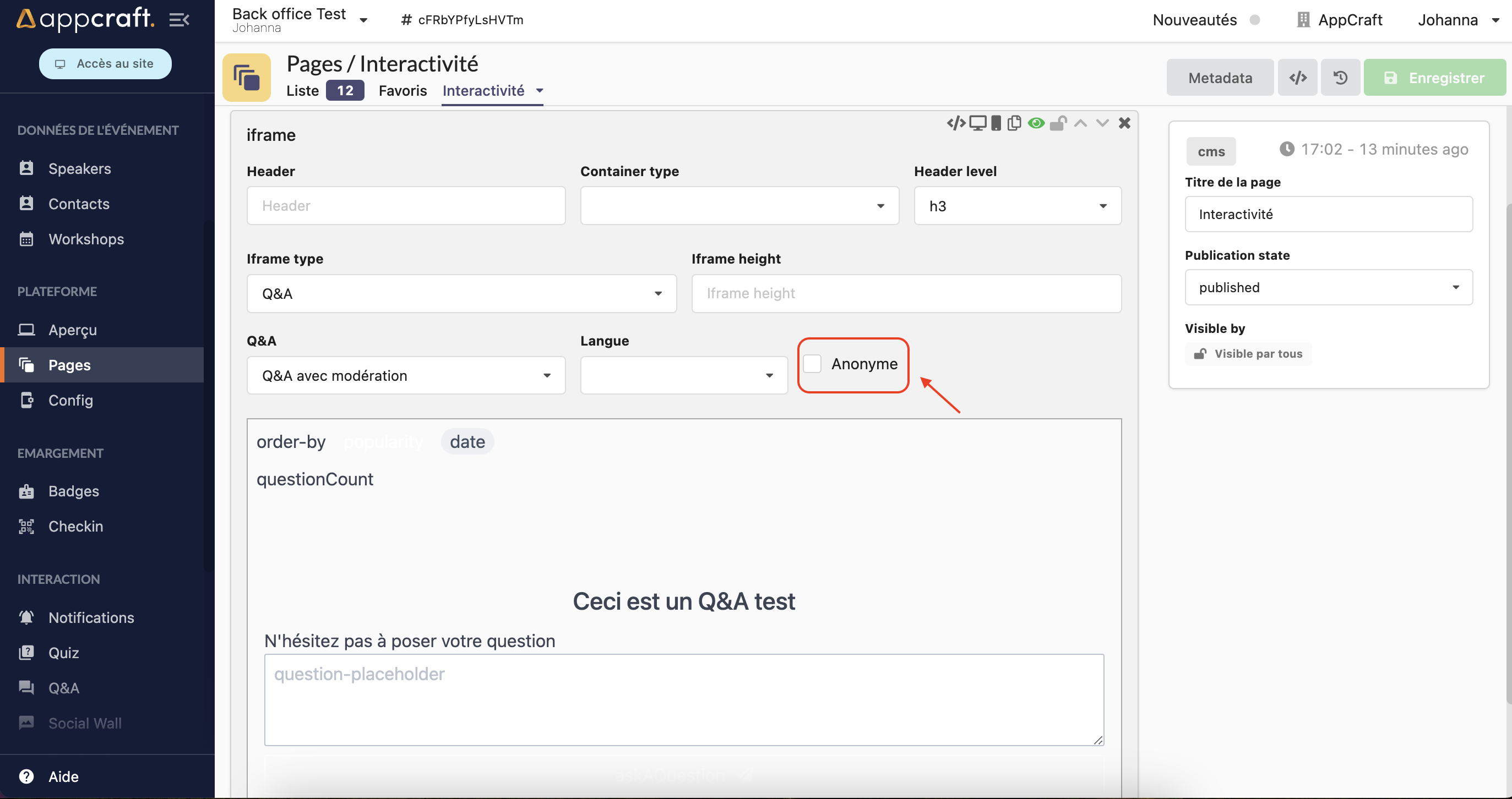Expand the Publication state dropdown
This screenshot has width=1512, height=799.
pos(1328,287)
